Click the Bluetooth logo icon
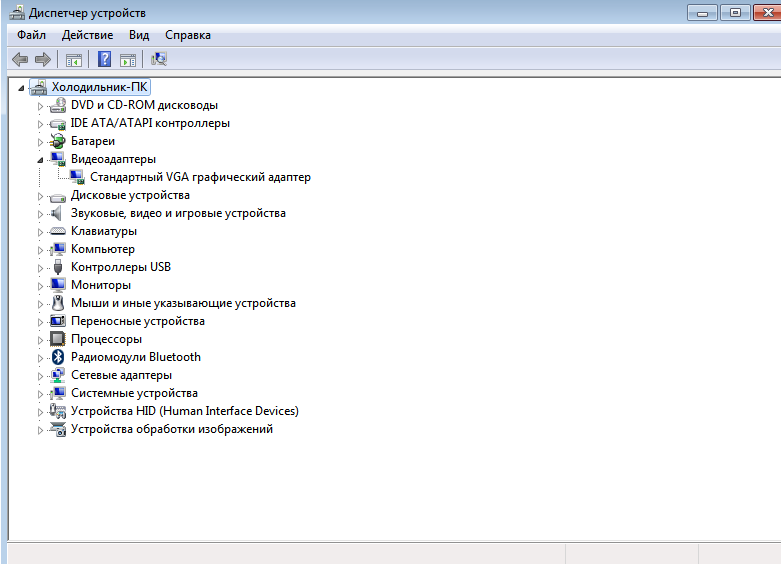 [x=58, y=357]
